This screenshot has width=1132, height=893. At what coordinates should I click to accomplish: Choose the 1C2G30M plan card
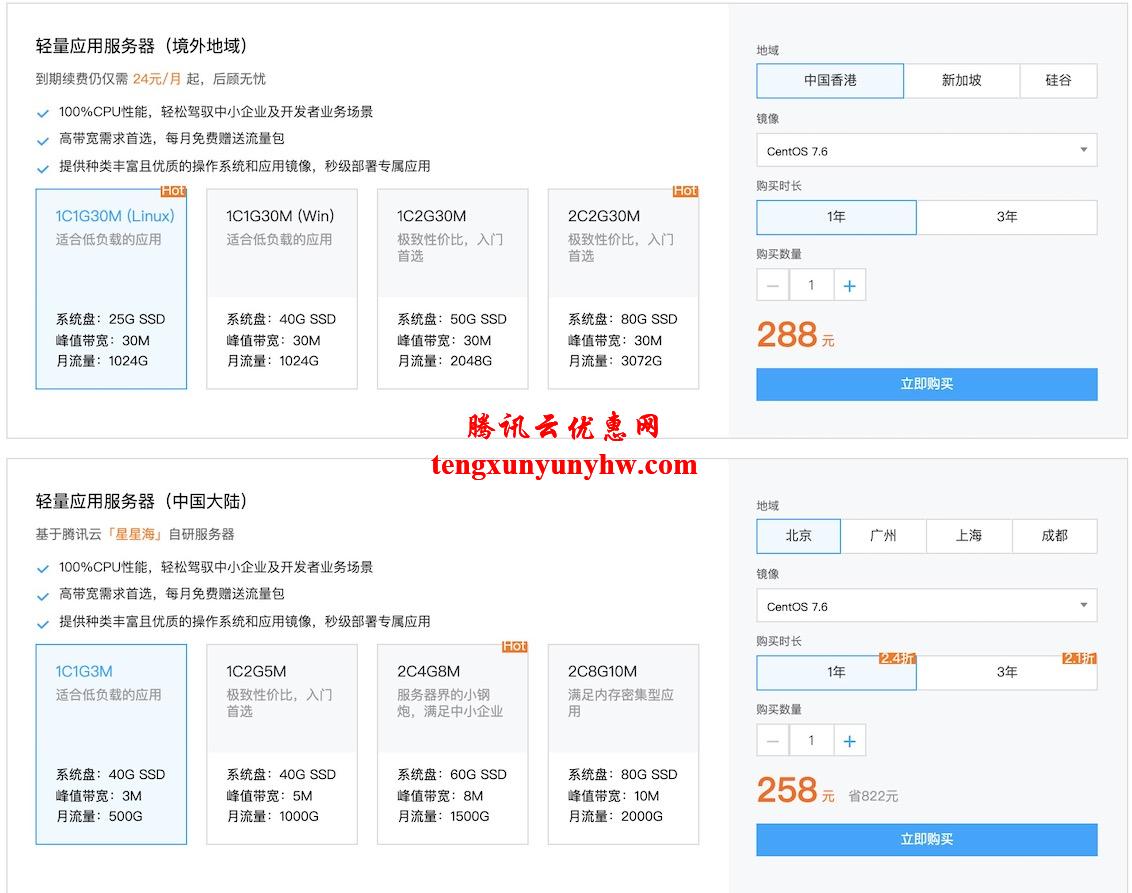point(453,289)
